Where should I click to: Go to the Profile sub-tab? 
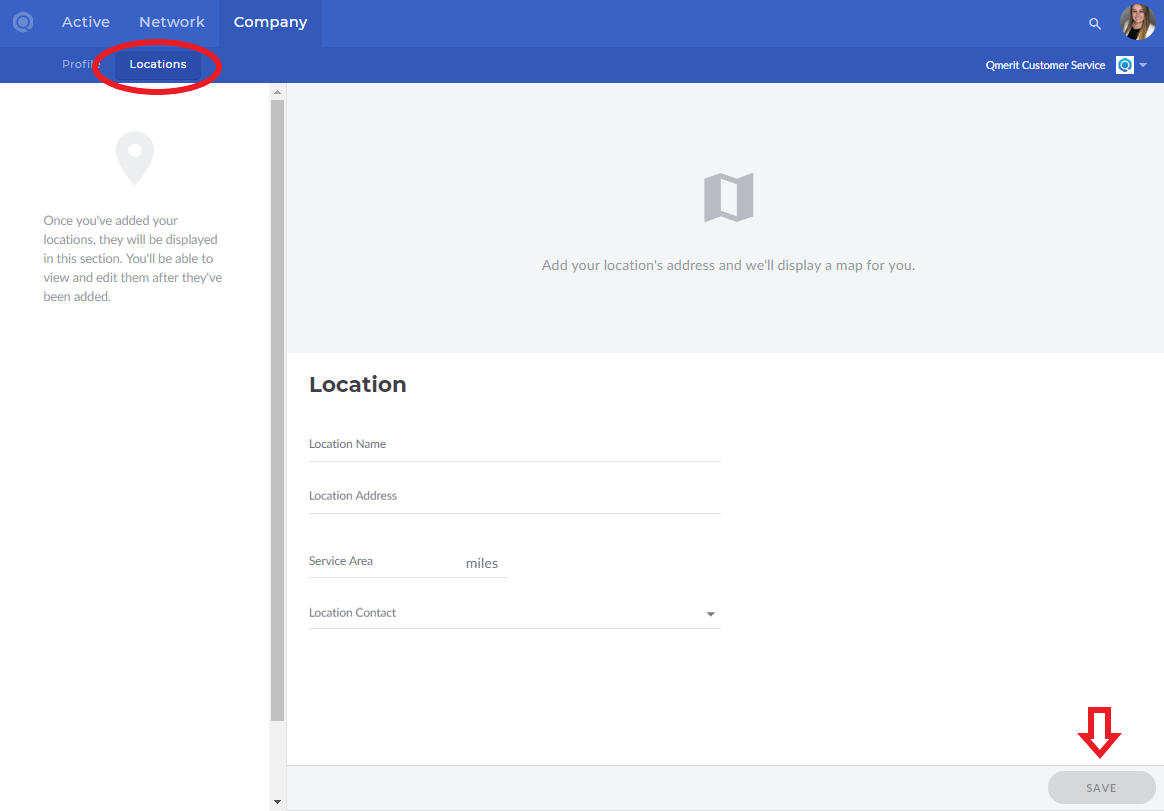tap(79, 64)
